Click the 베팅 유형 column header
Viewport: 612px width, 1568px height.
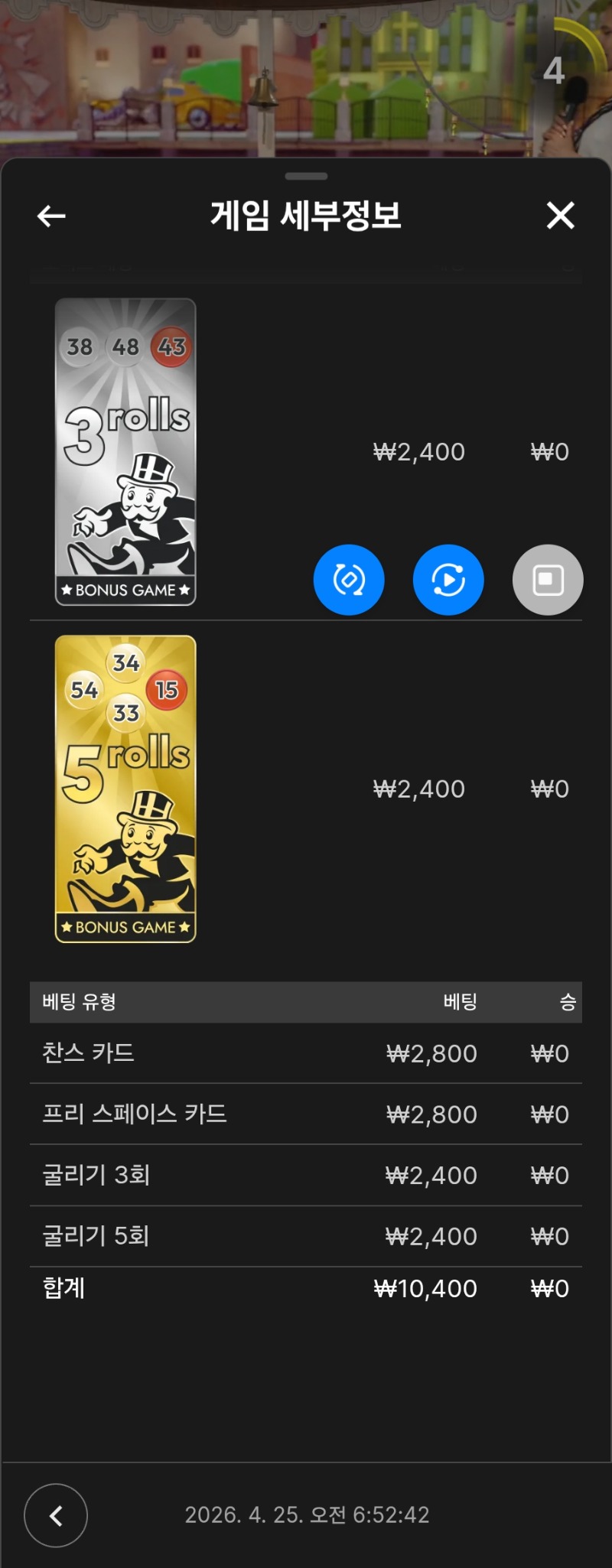79,1002
